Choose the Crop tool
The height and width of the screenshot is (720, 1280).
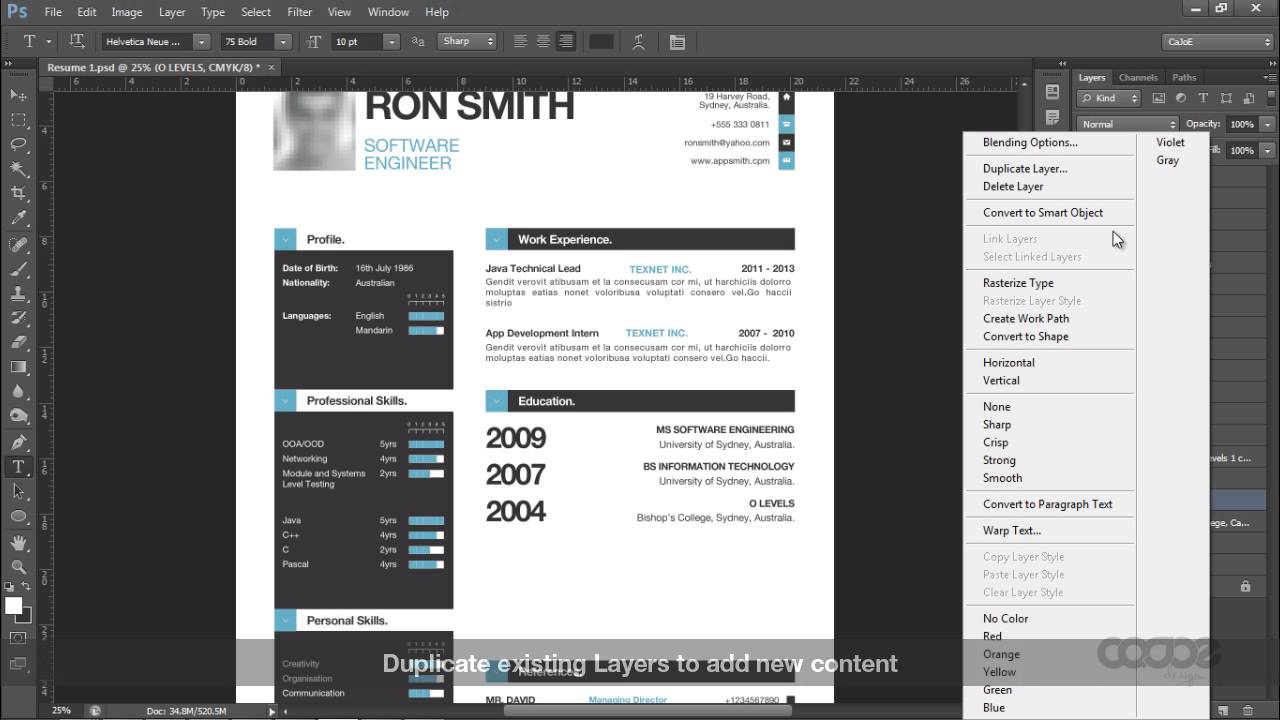(18, 193)
